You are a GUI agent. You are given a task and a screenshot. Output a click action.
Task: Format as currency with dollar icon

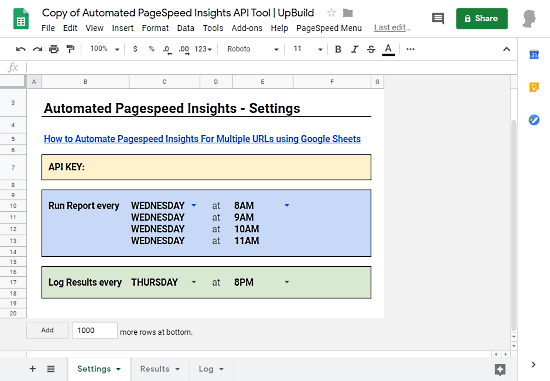(135, 49)
